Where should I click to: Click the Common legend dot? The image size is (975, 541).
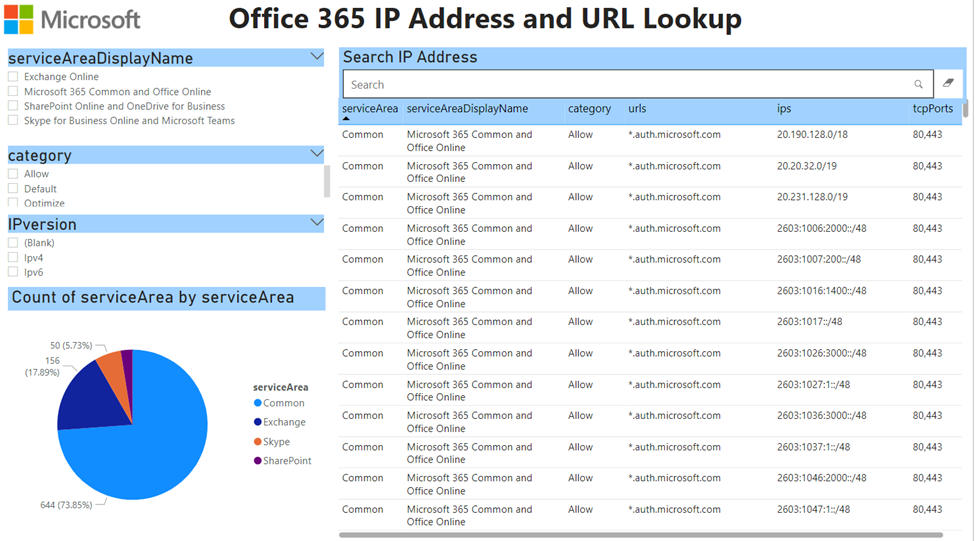pyautogui.click(x=257, y=403)
